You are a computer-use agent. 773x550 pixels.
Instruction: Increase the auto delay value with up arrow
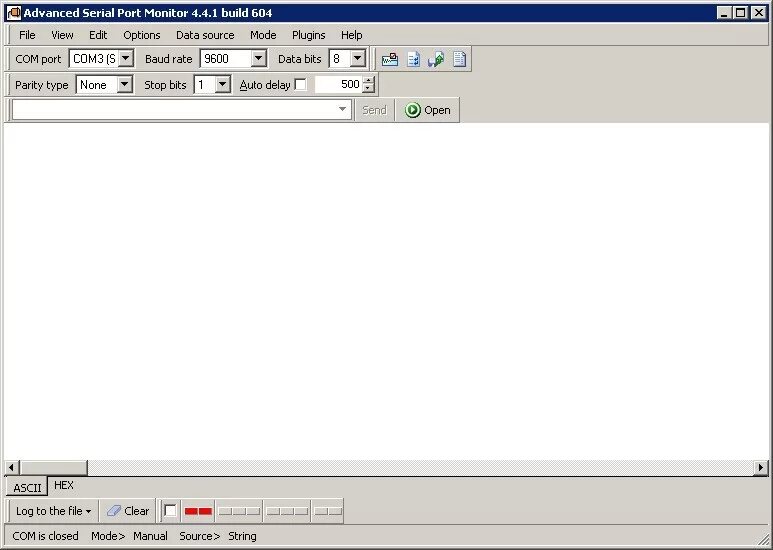coord(368,80)
